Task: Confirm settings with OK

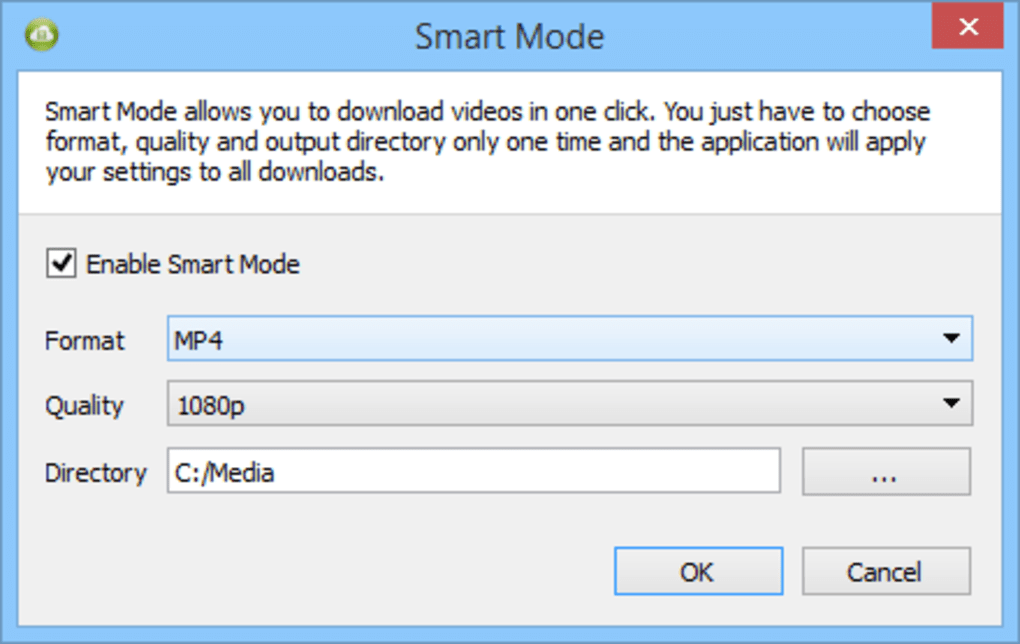Action: (x=698, y=571)
